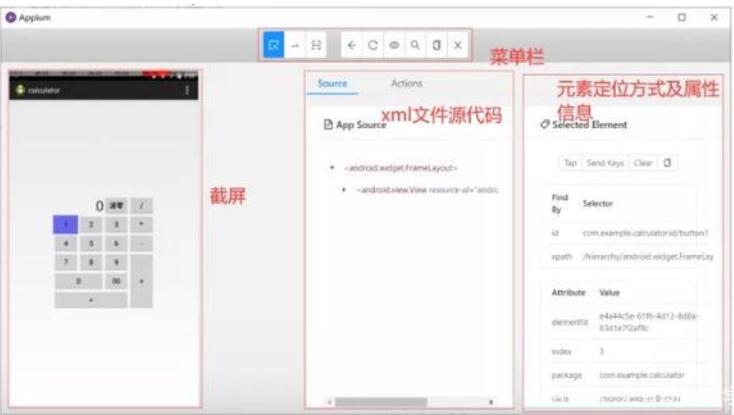Viewport: 734px width, 415px height.
Task: Click the xpath selector value
Action: coord(648,256)
